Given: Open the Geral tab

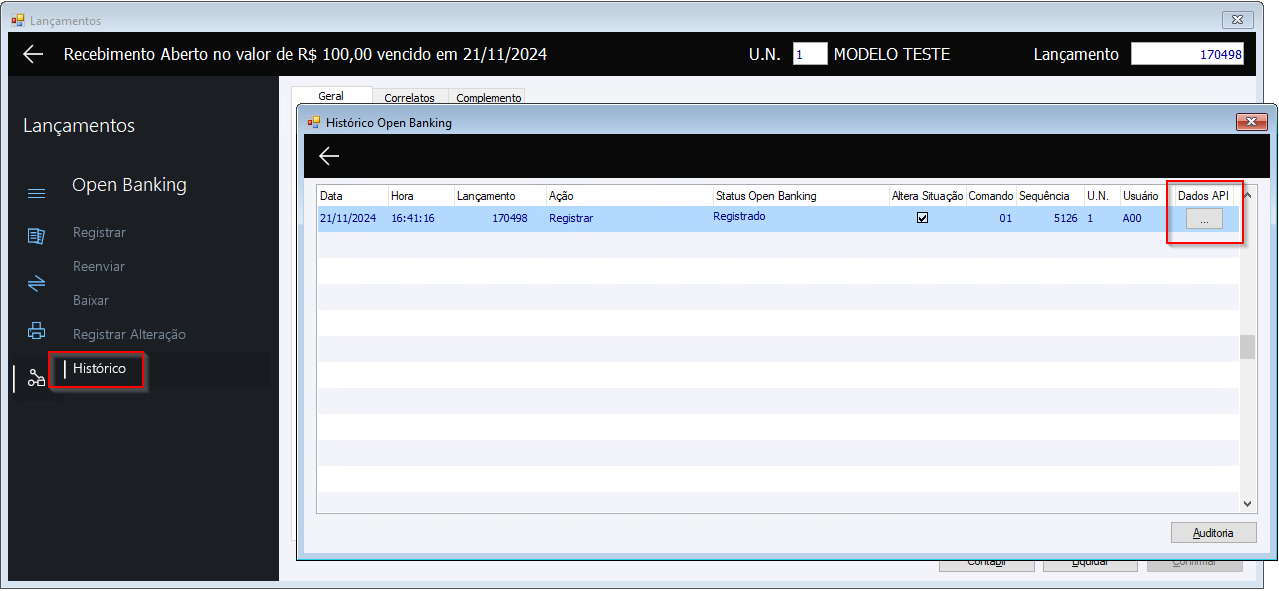Looking at the screenshot, I should 331,96.
